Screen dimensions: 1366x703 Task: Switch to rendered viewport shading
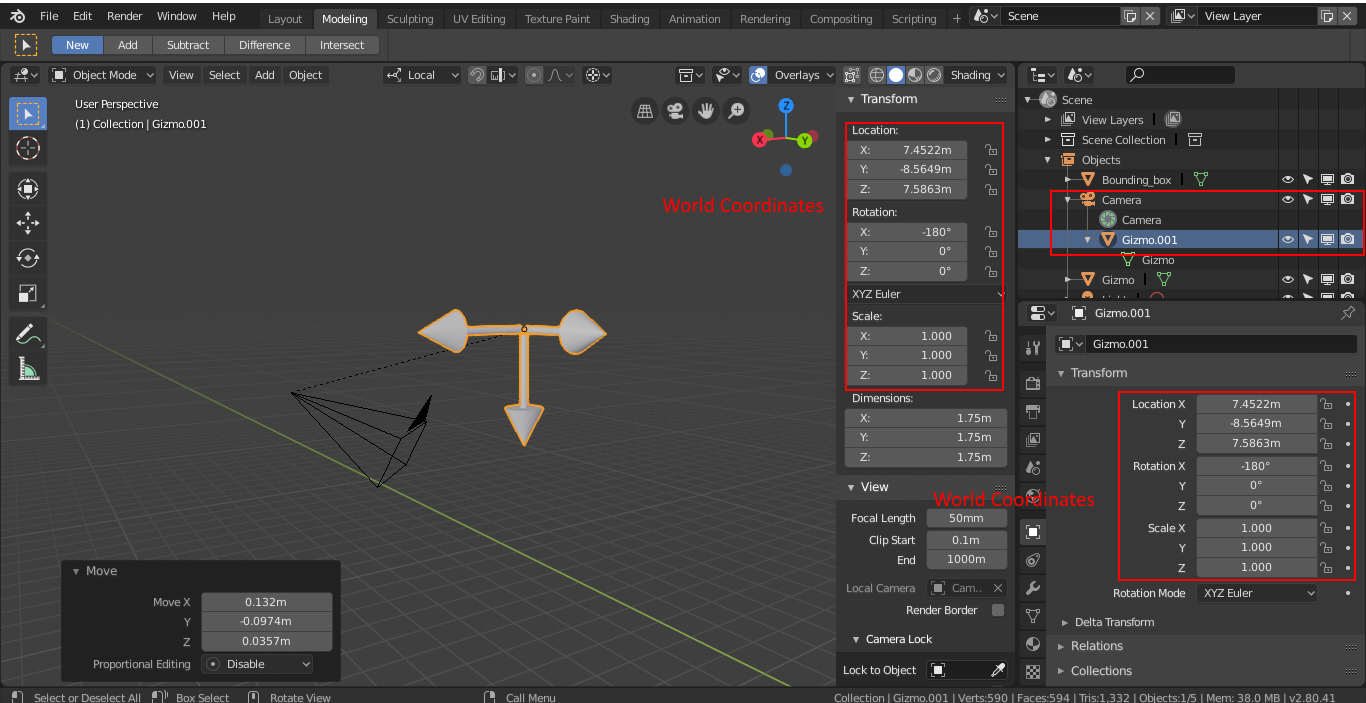click(934, 75)
